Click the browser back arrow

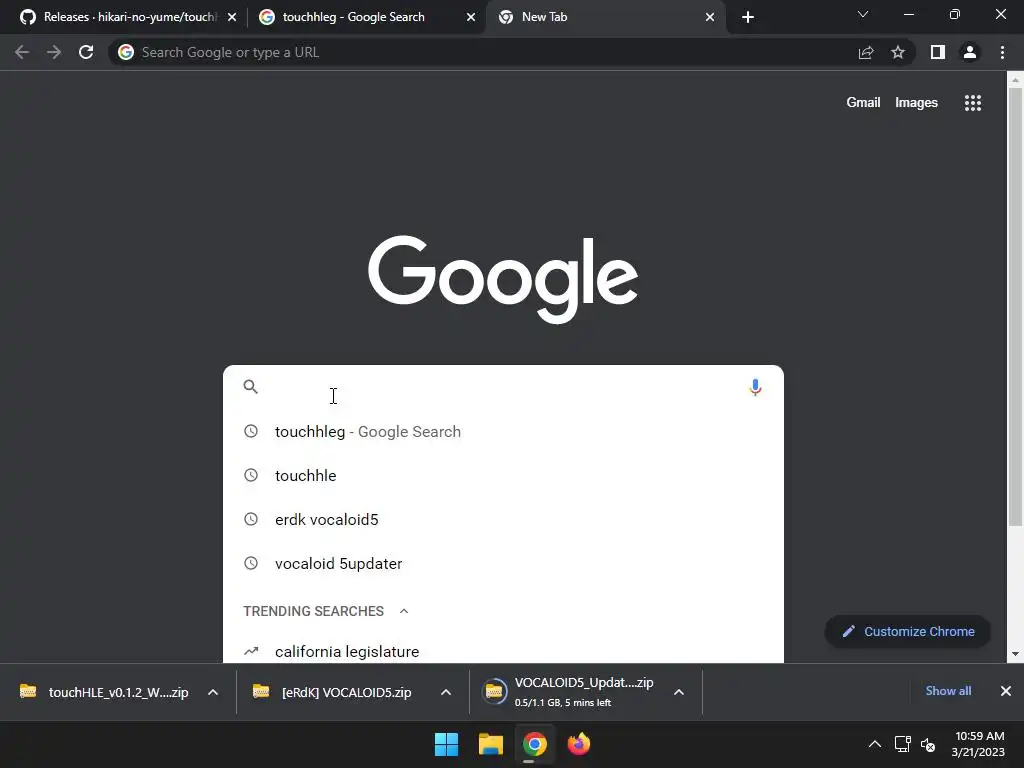22,52
